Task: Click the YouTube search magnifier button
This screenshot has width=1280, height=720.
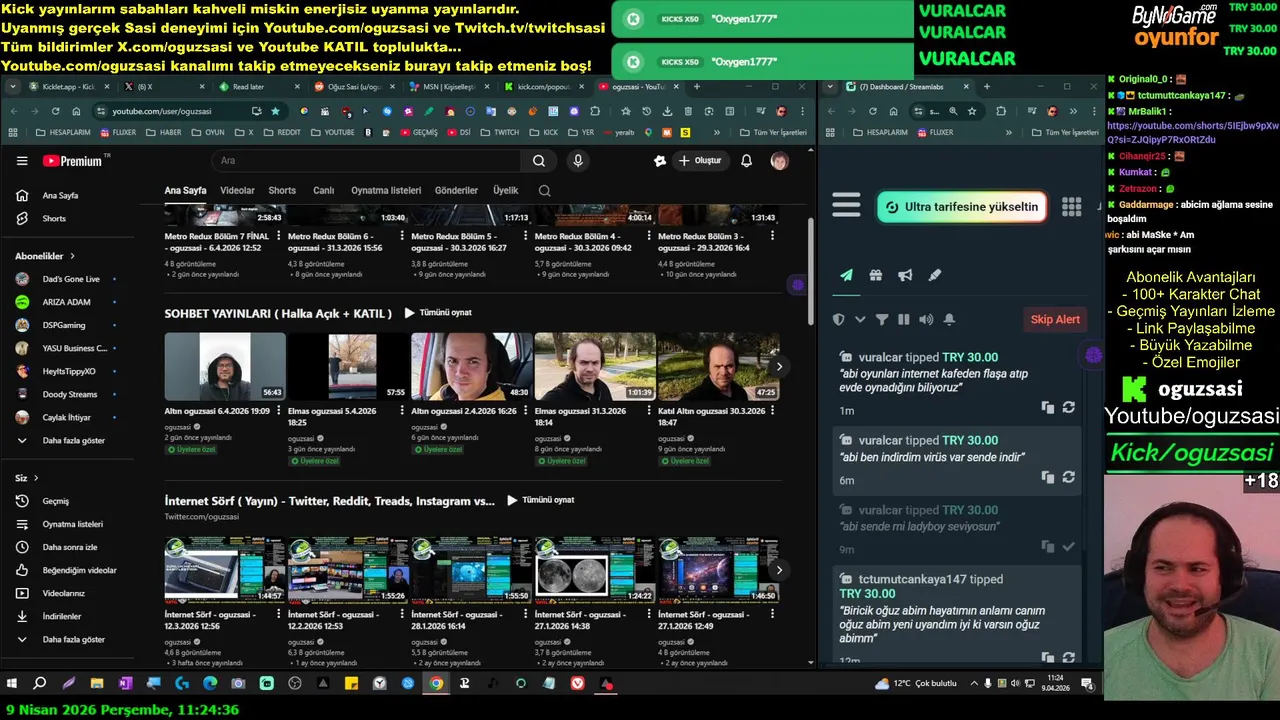Action: pyautogui.click(x=539, y=160)
